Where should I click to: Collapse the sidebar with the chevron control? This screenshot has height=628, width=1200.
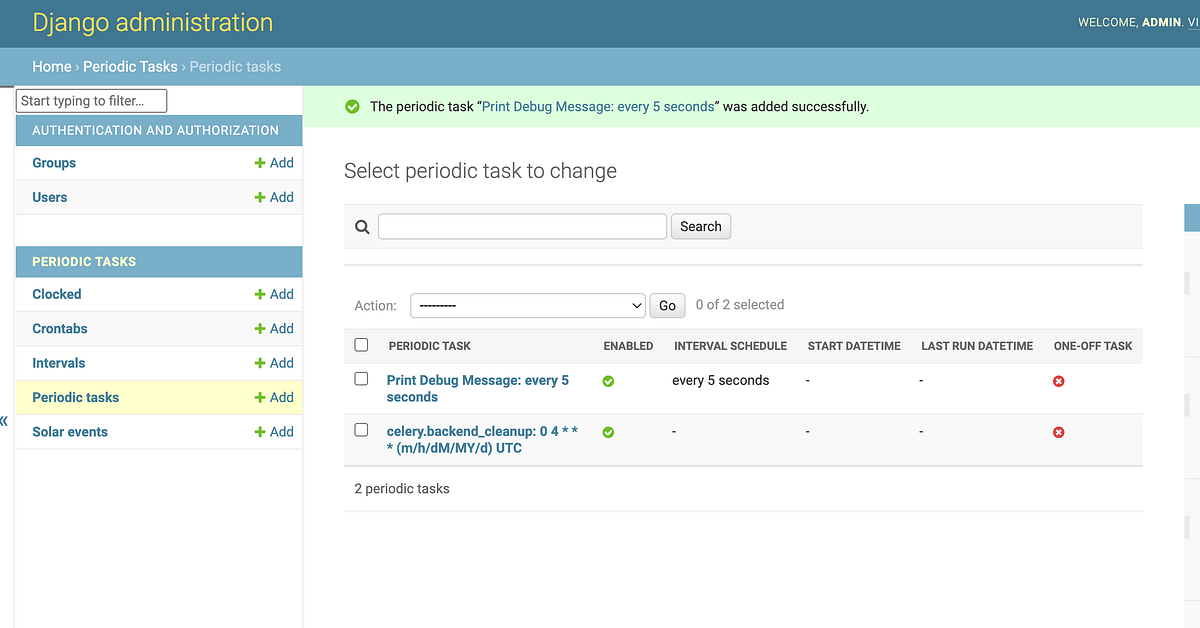coord(5,422)
